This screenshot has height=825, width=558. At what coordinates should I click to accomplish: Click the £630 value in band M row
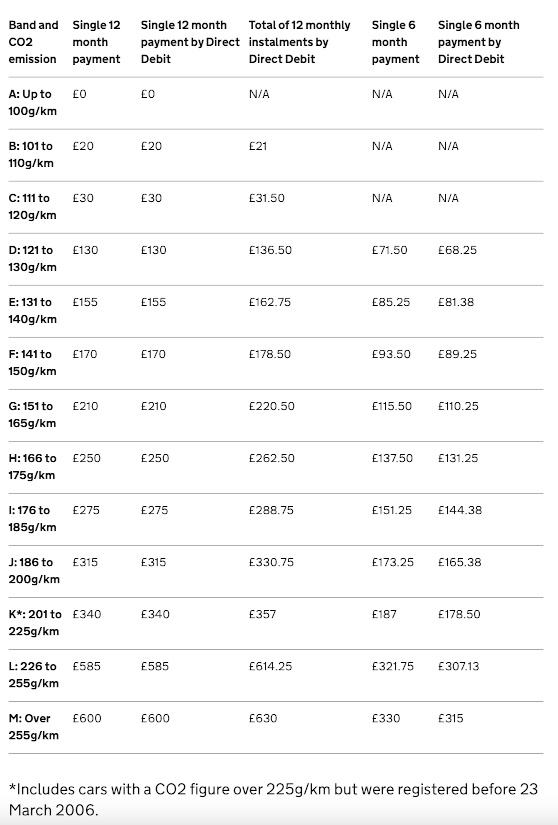[x=263, y=719]
